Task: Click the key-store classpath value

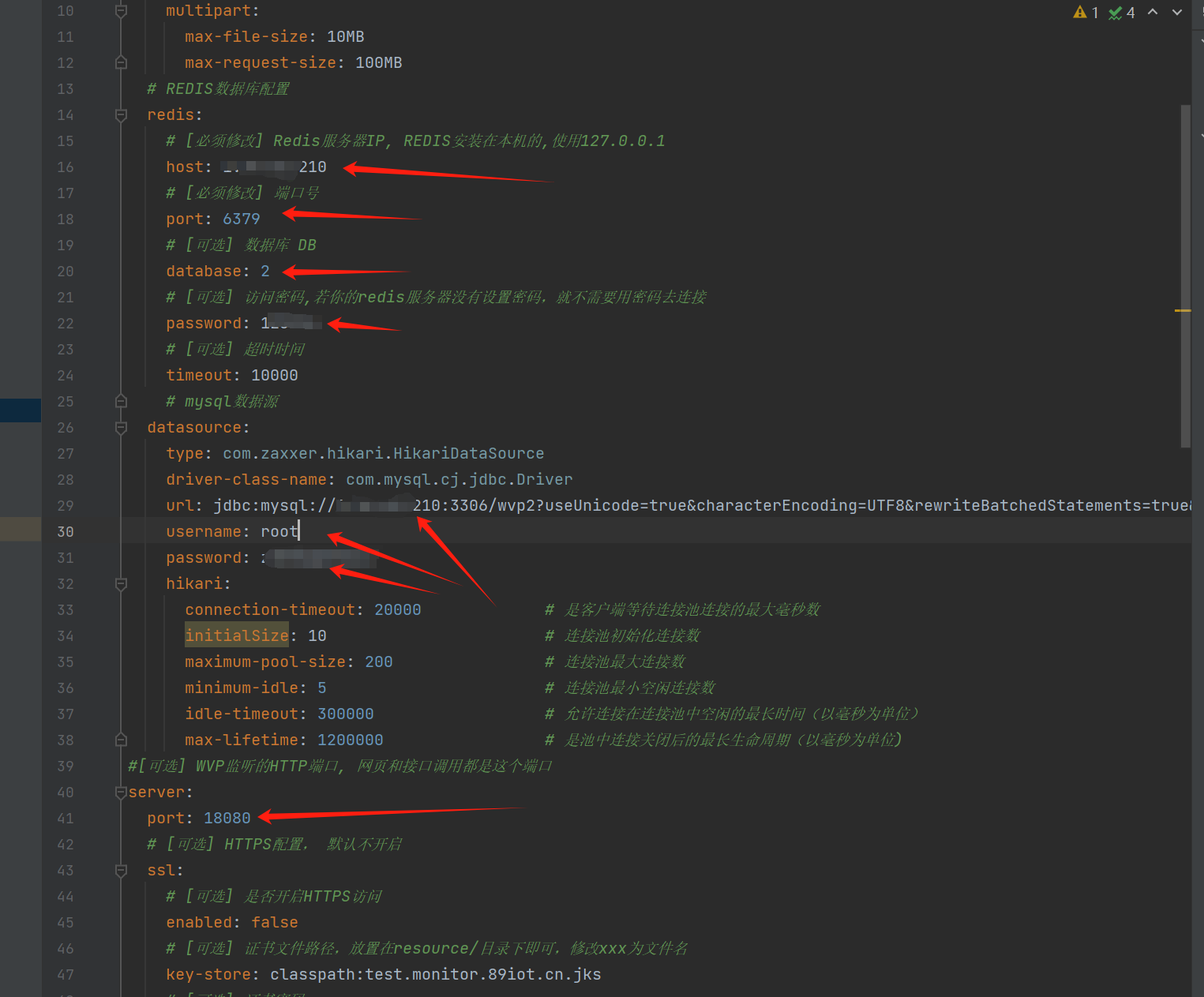Action: [436, 975]
